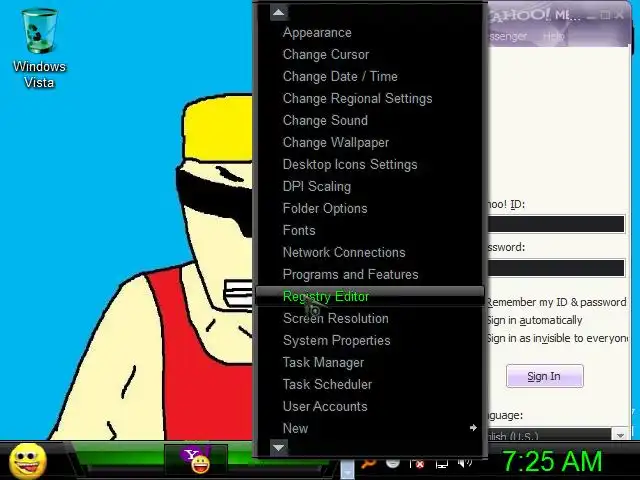640x480 pixels.
Task: Open Change Date / Time
Action: click(x=340, y=76)
